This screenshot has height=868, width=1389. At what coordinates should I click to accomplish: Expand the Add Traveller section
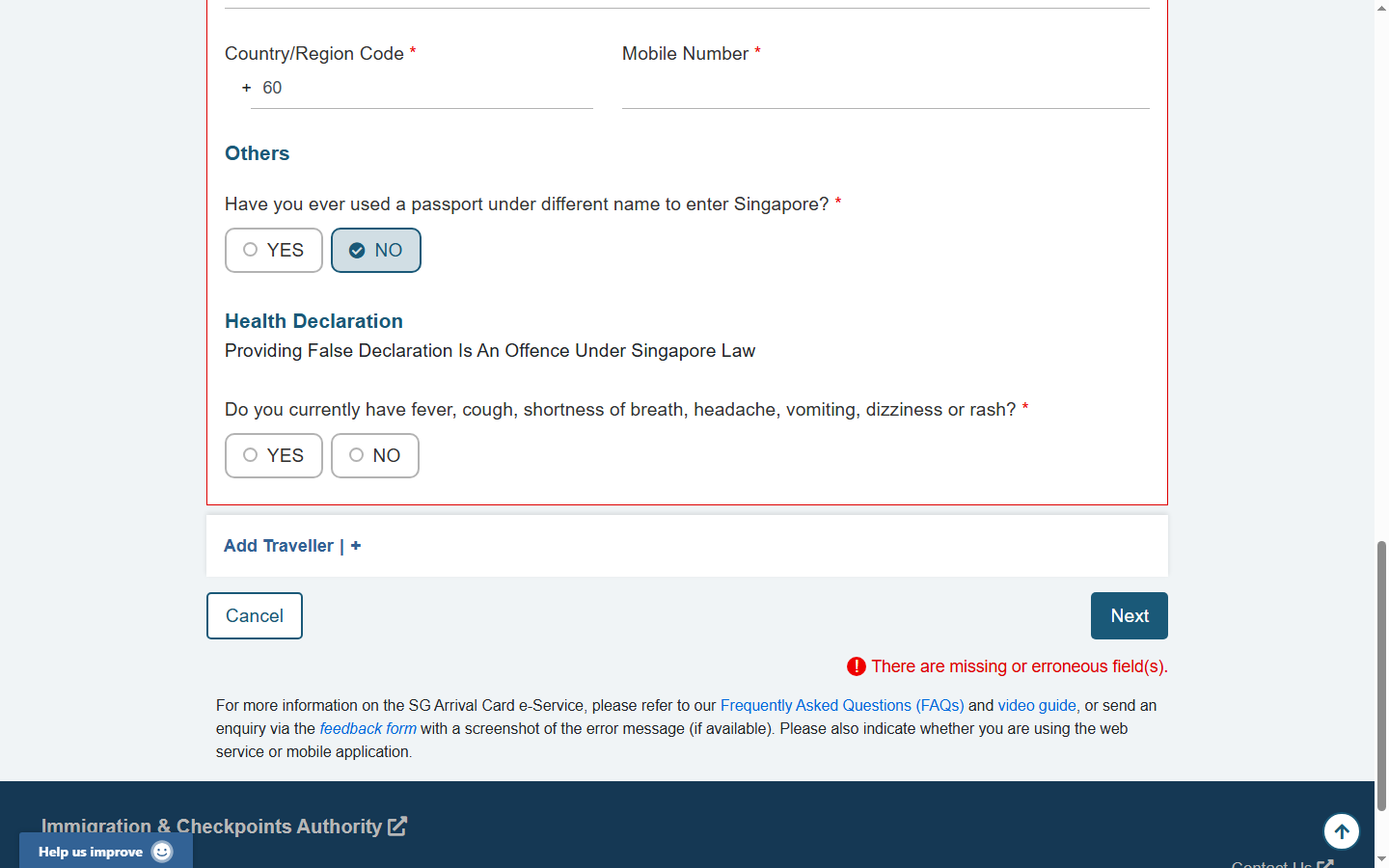tap(279, 546)
